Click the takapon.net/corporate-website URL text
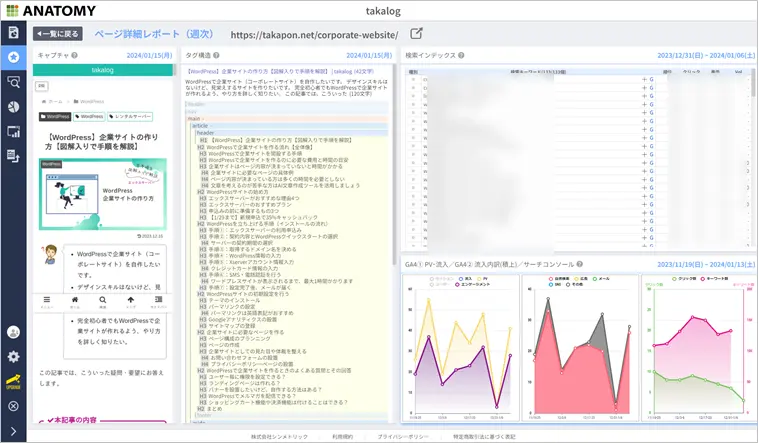This screenshot has width=758, height=443. 314,35
